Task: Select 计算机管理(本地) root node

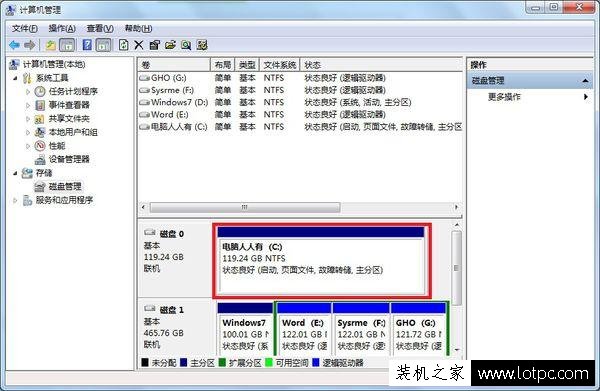Action: point(54,64)
